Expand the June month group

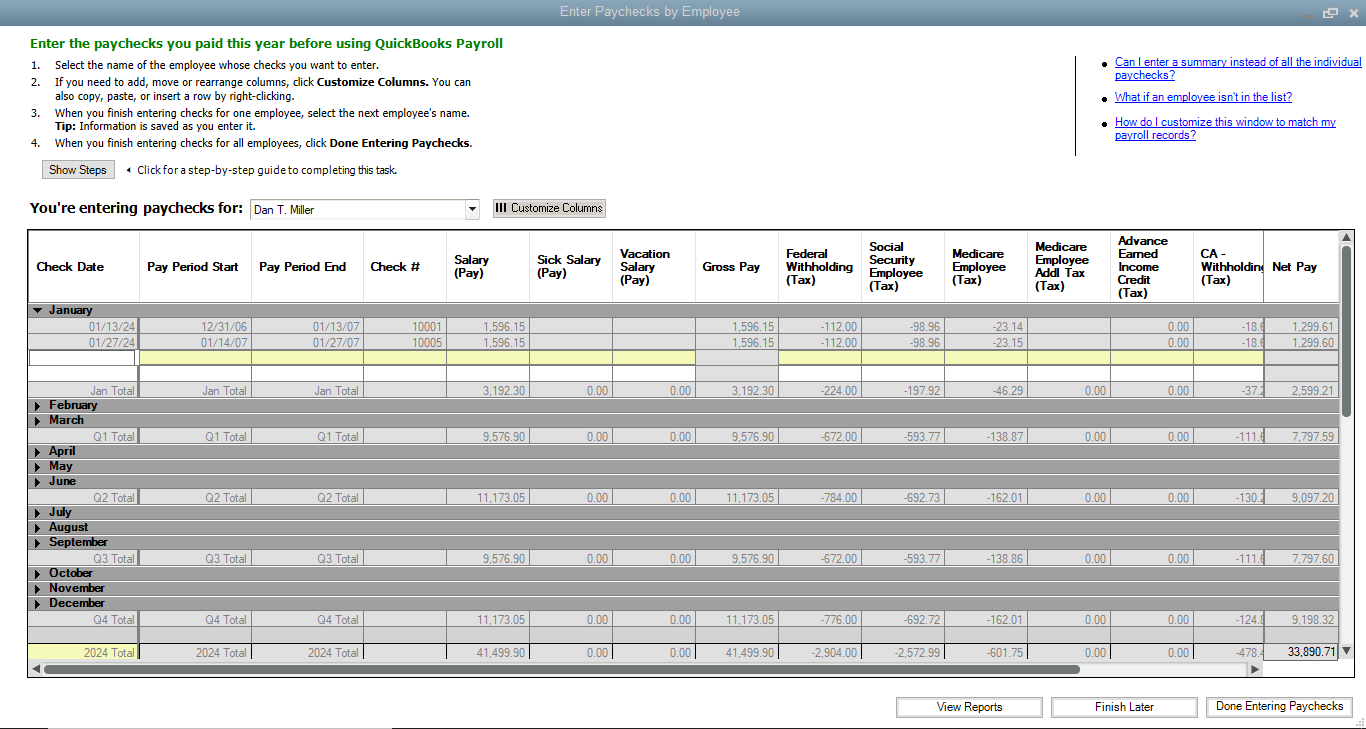[x=38, y=482]
